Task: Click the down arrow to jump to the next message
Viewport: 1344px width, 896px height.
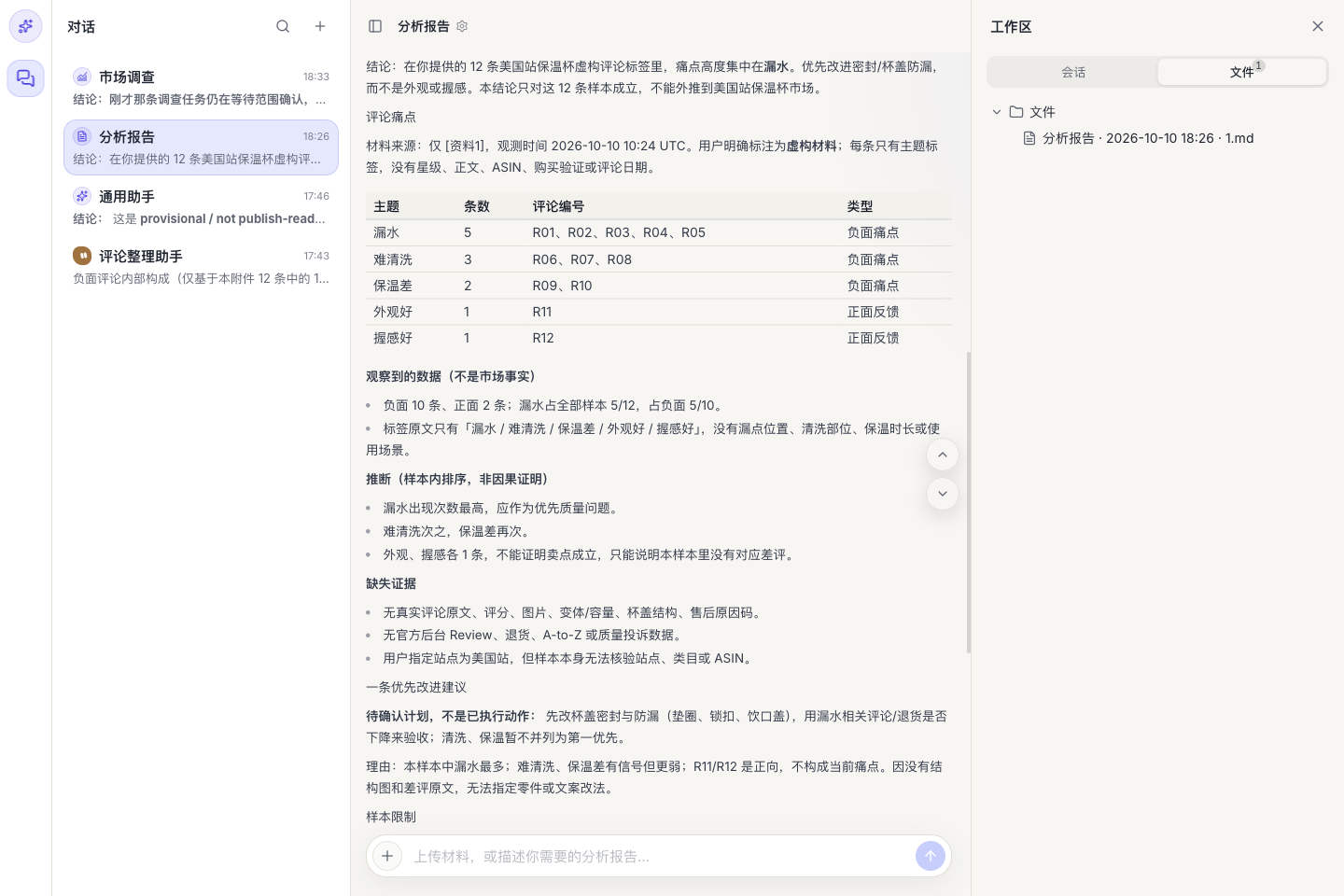Action: tap(943, 494)
